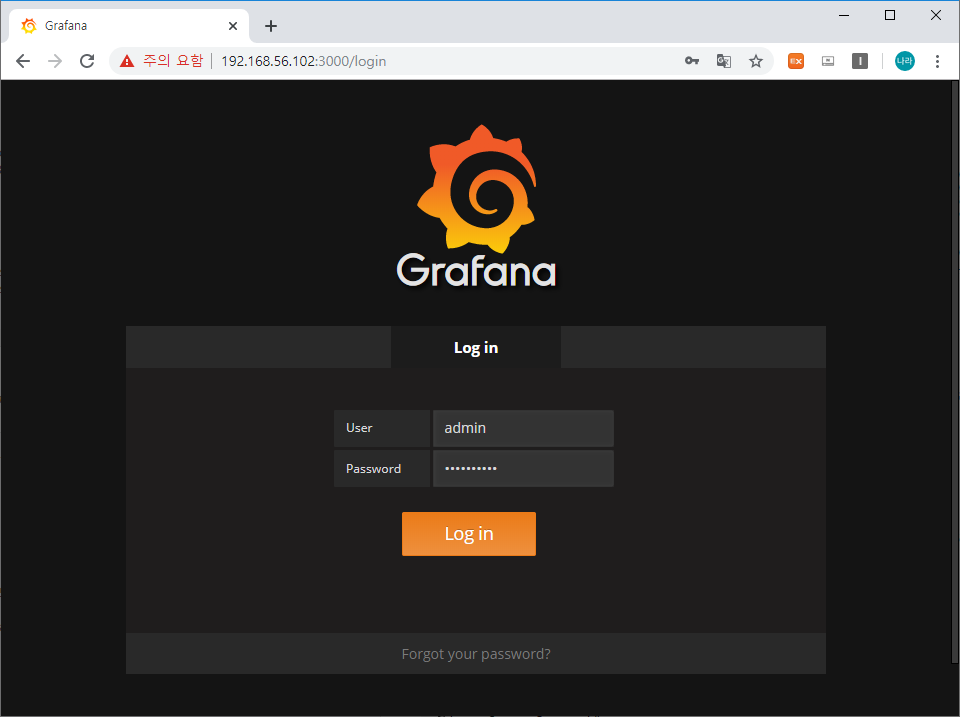The height and width of the screenshot is (717, 960).
Task: Select the Log in tab header
Action: point(476,347)
